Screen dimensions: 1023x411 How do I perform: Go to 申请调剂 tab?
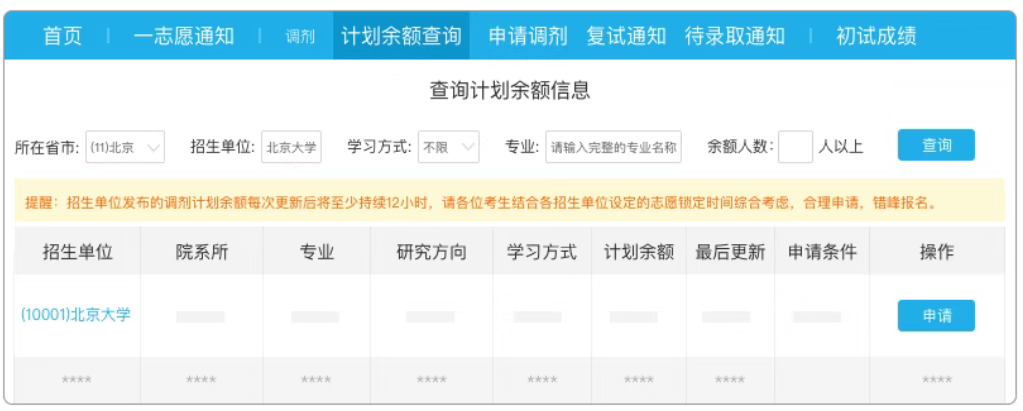coord(528,37)
